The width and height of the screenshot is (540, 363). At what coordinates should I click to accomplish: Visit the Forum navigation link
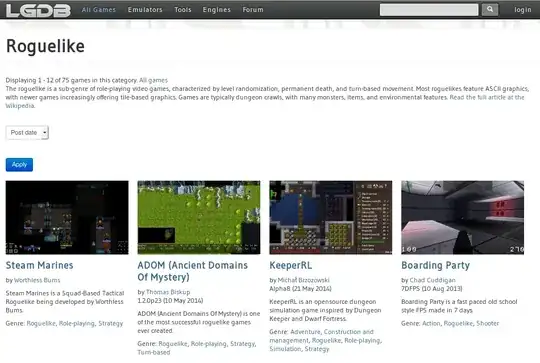click(253, 10)
